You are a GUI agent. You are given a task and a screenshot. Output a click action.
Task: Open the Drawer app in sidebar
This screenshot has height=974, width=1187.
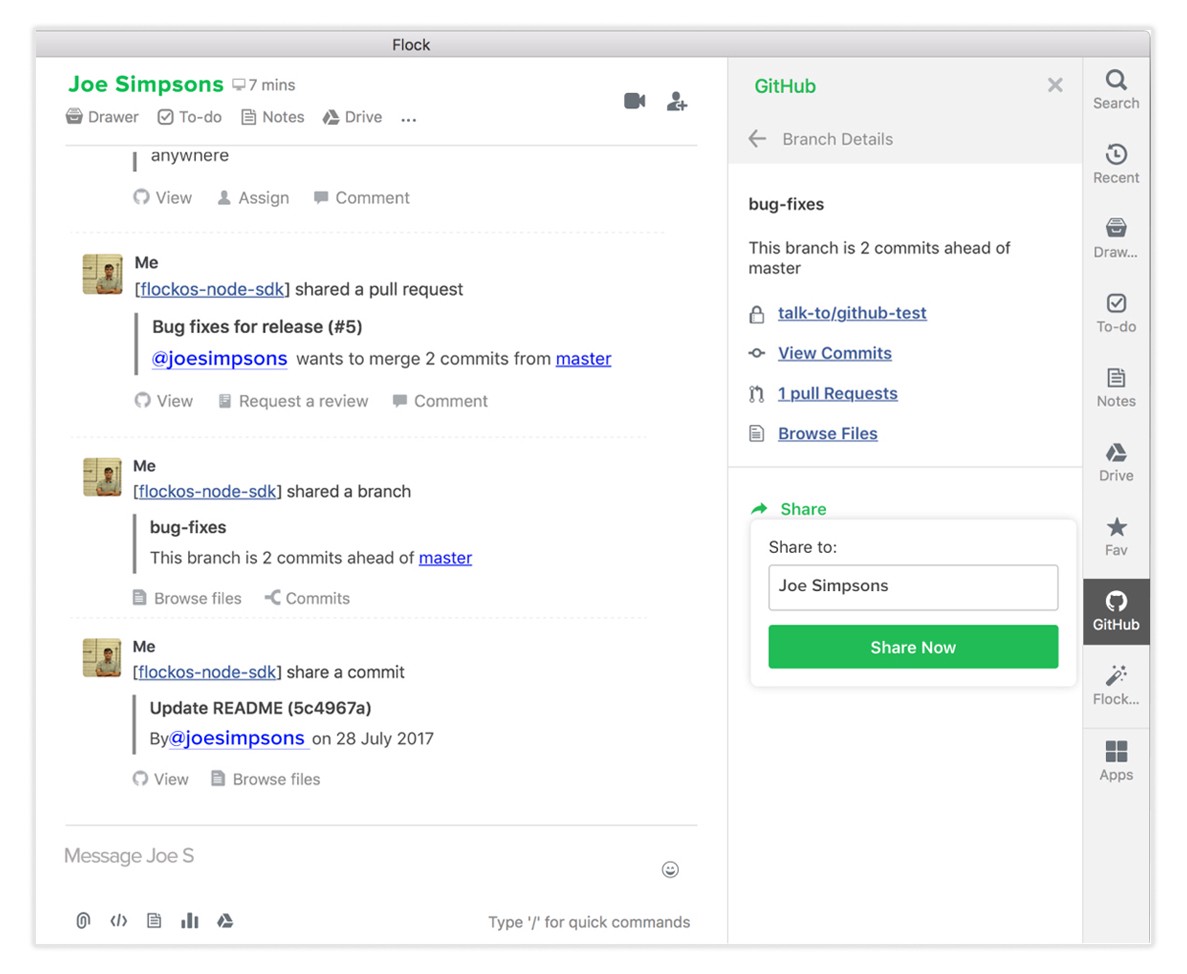pos(1116,238)
